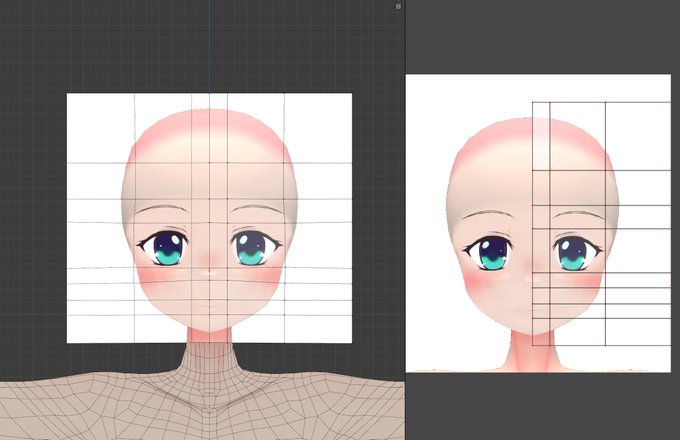Click the UV face texture in the right editor

coord(538,223)
